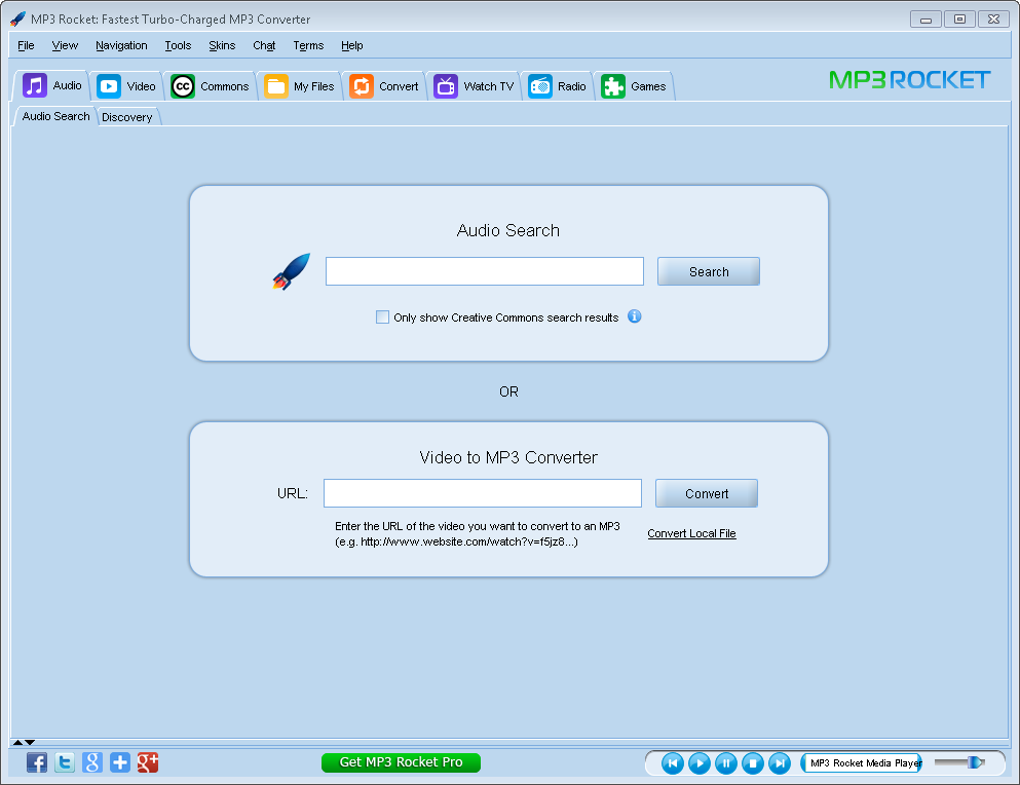Collapse panel using the up/down arrow toggle
Viewport: 1020px width, 785px height.
[23, 742]
